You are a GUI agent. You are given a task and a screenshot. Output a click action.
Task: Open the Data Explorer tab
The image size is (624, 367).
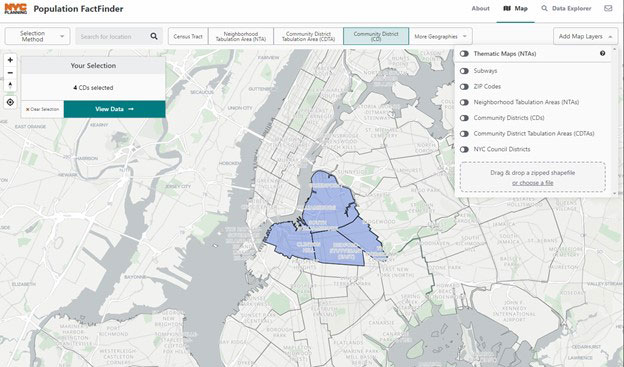tap(566, 8)
